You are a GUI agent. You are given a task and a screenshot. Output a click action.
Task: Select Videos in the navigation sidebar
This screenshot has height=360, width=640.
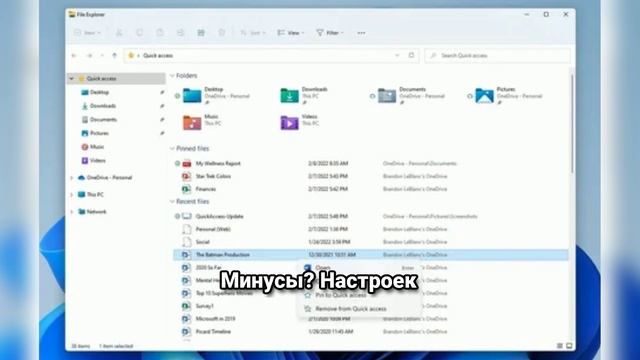(x=98, y=160)
